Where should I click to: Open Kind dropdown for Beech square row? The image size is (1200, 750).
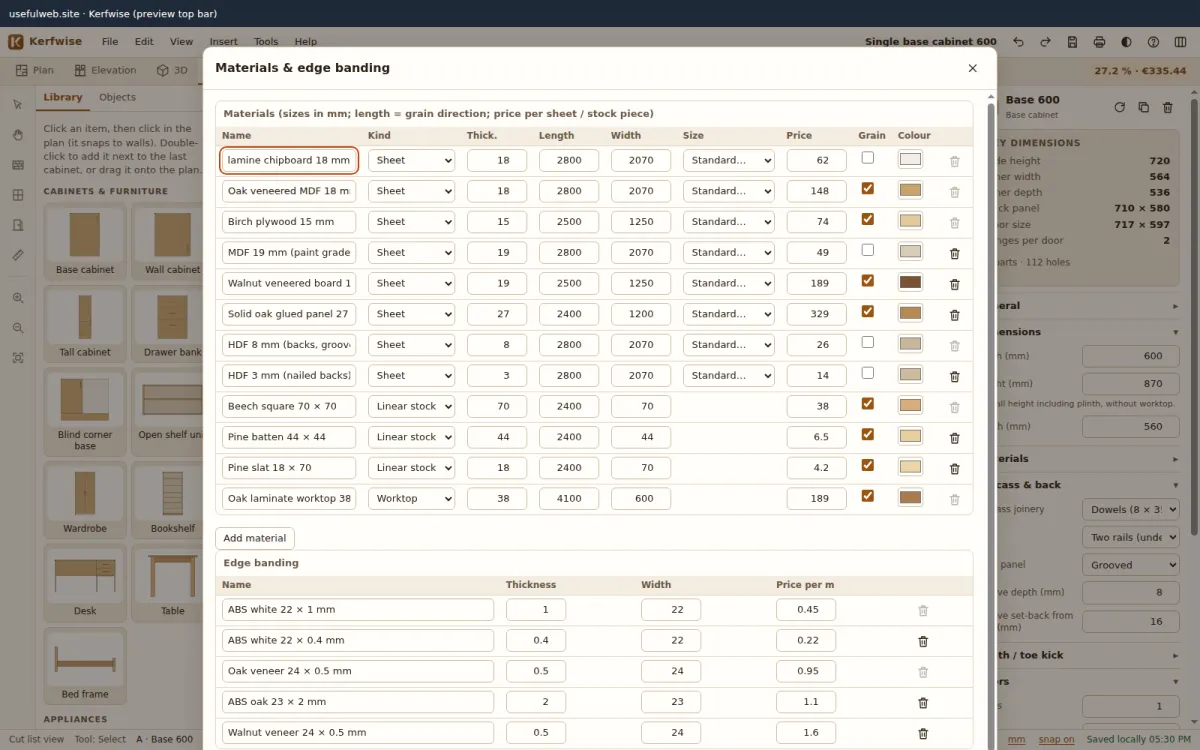point(411,407)
